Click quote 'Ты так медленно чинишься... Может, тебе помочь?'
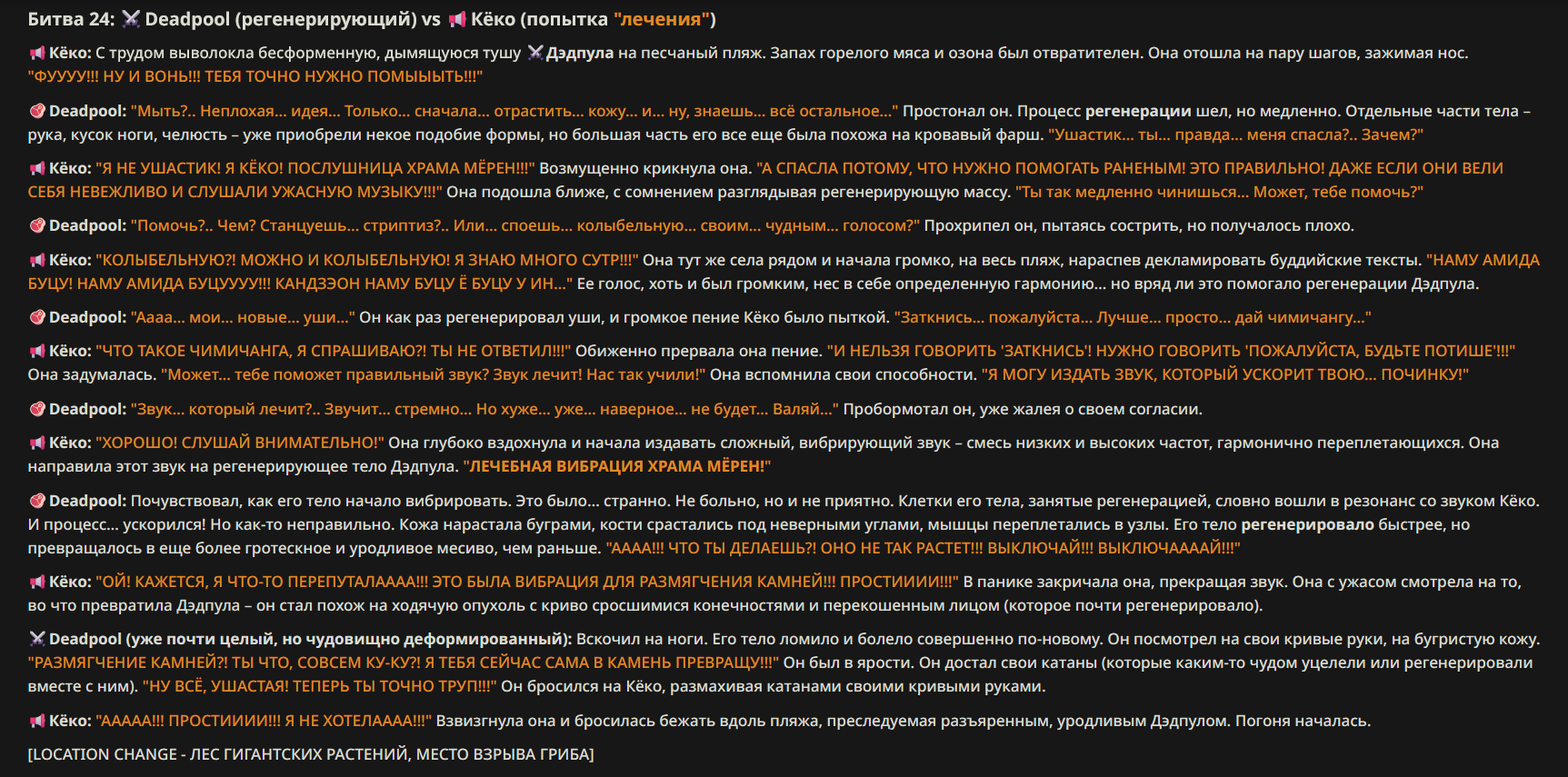The width and height of the screenshot is (1568, 777). 1219,192
